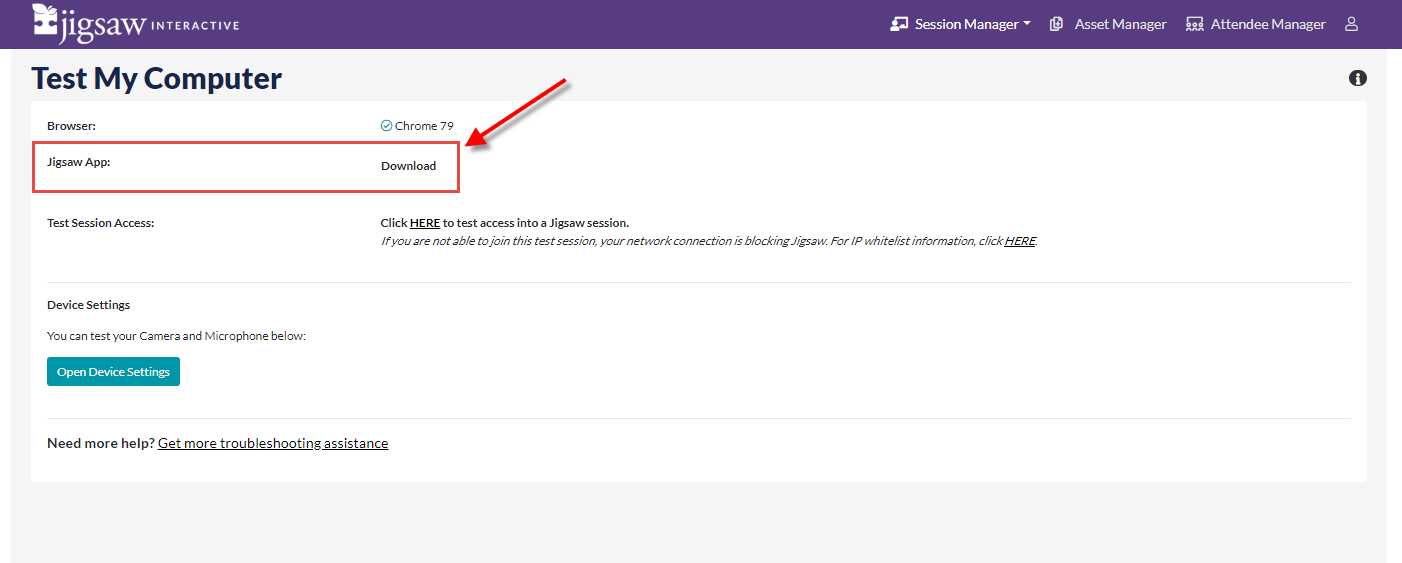Open the Session Manager menu label
Image resolution: width=1402 pixels, height=563 pixels.
(x=966, y=24)
